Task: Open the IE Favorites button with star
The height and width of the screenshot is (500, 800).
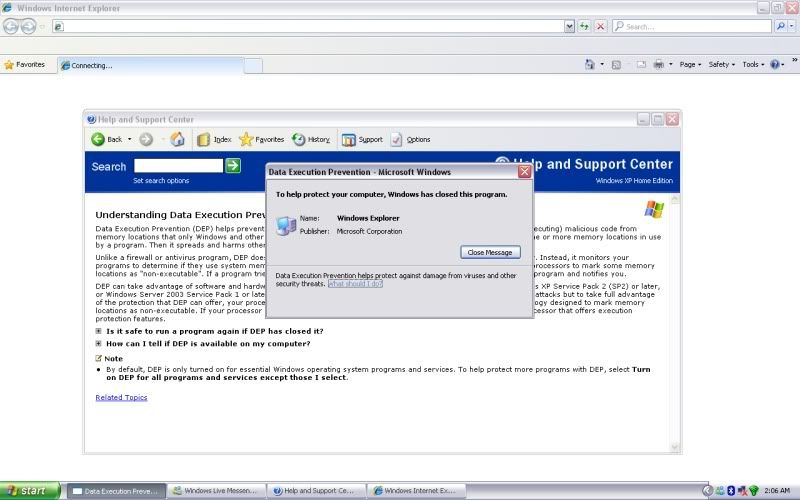Action: click(x=24, y=65)
